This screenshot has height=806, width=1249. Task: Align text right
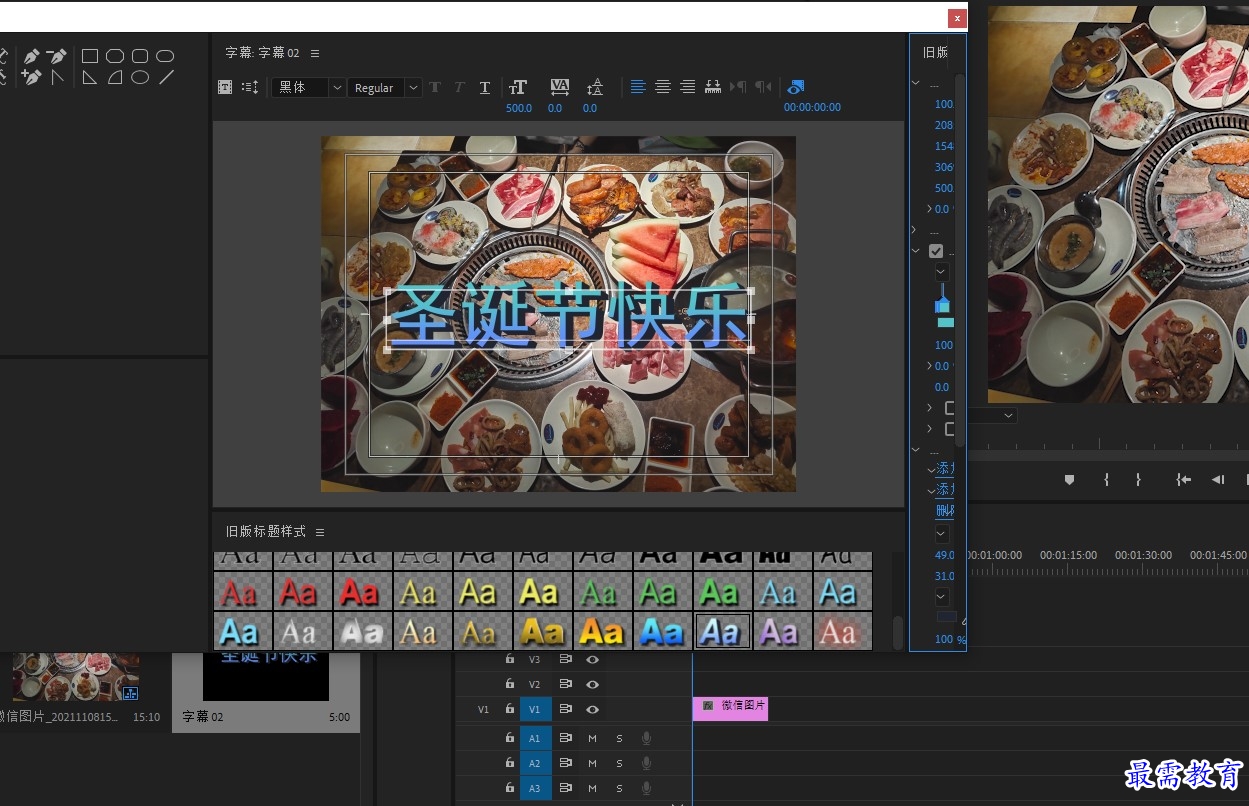pyautogui.click(x=687, y=87)
